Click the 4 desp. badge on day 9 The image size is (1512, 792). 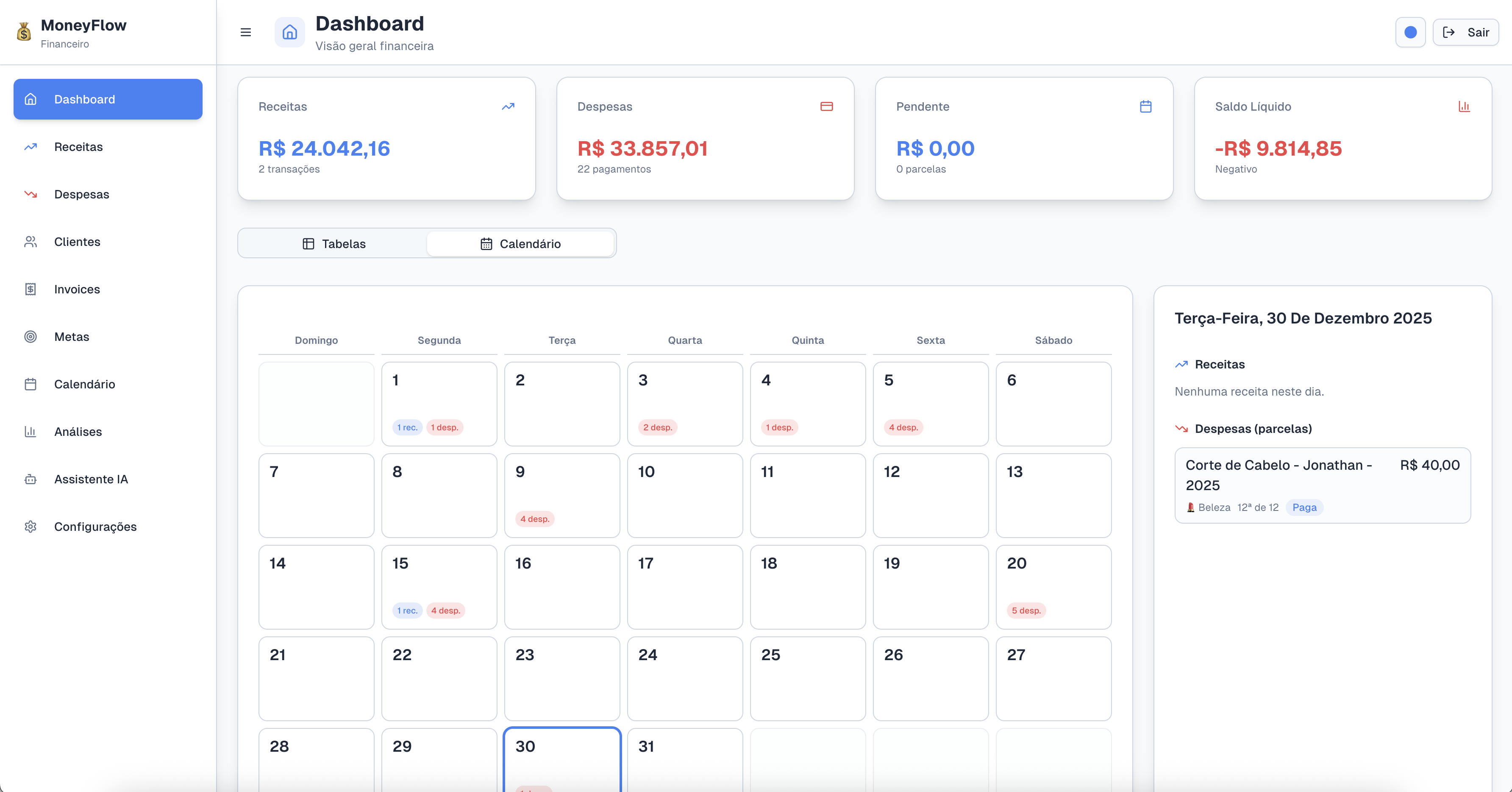(x=535, y=519)
